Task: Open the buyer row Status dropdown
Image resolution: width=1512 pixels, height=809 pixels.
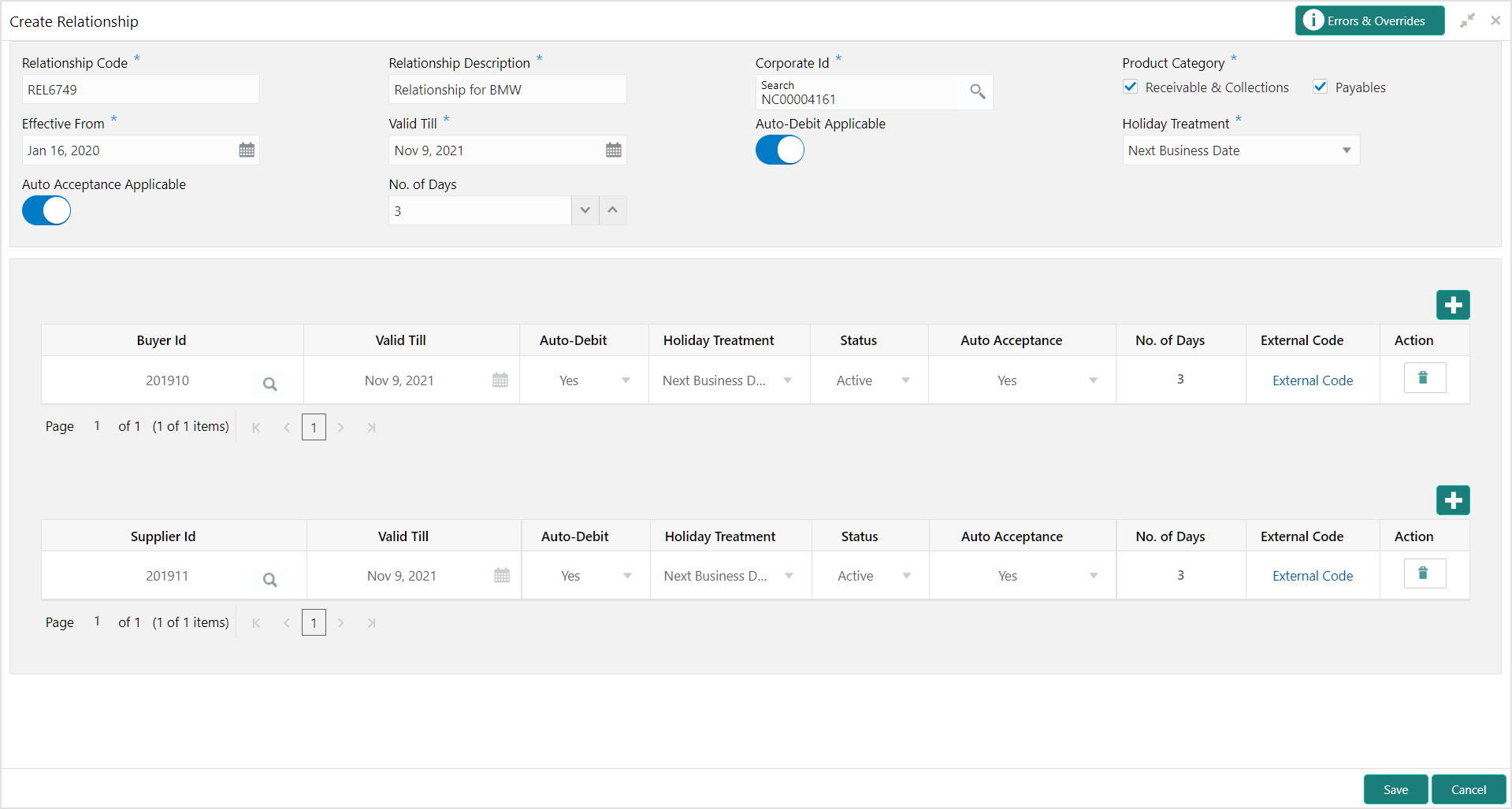Action: pyautogui.click(x=905, y=380)
